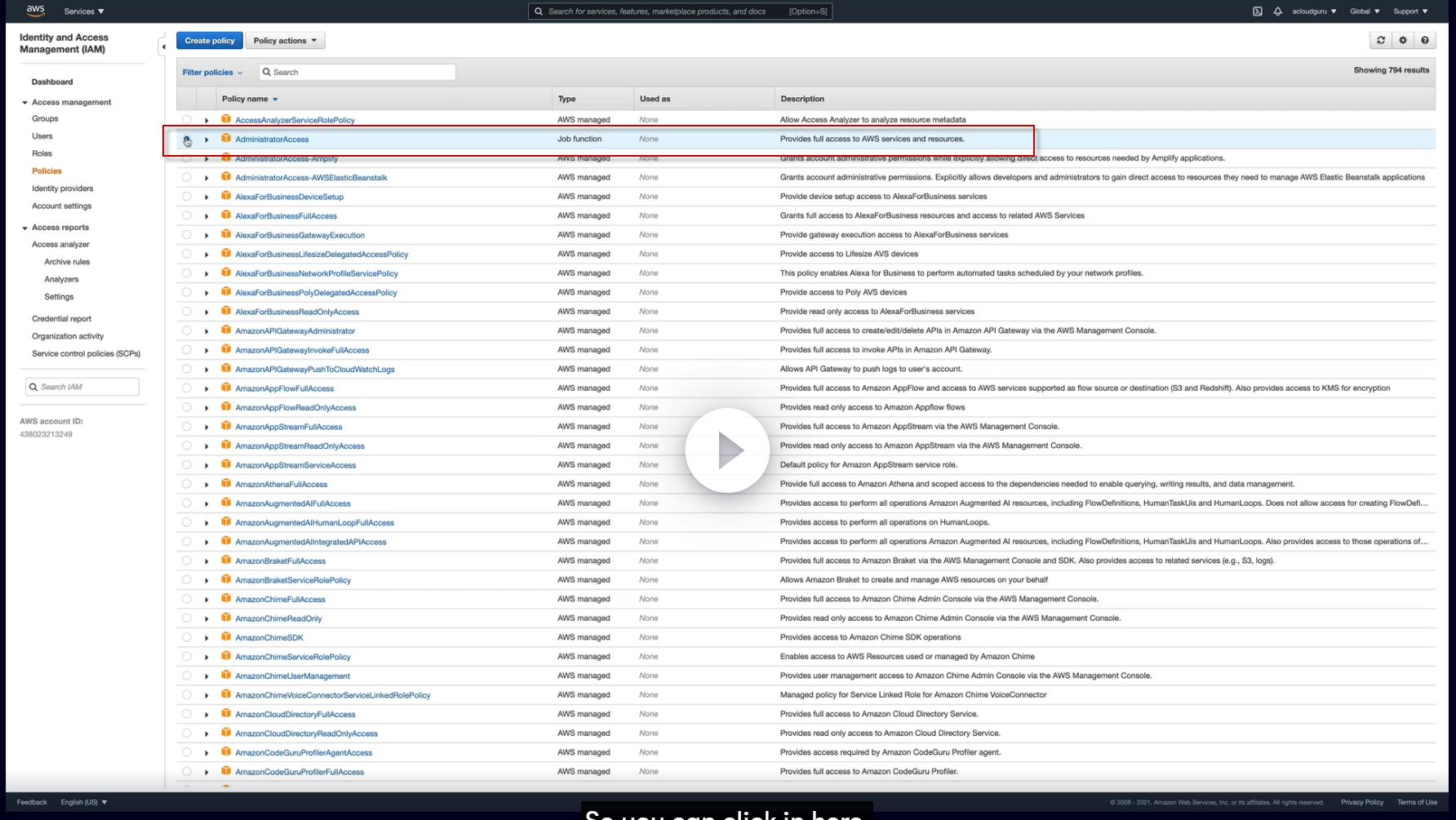Select the AlexaForBusinessDeviceSetup radio button
1456x820 pixels.
187,197
